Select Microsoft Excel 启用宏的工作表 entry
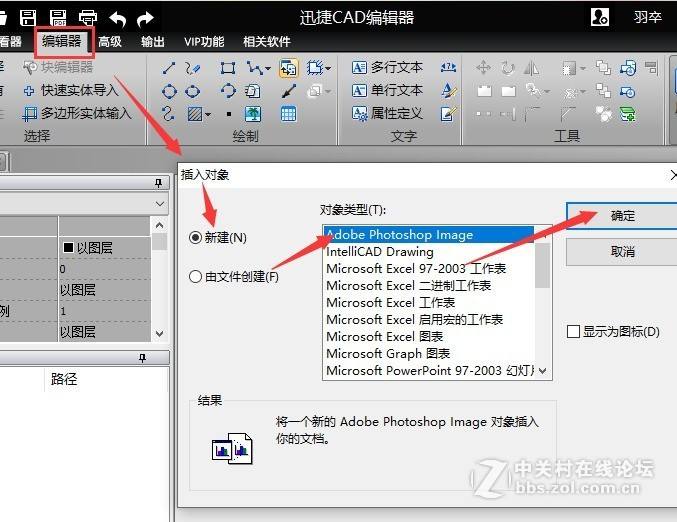The height and width of the screenshot is (522, 677). pos(429,320)
